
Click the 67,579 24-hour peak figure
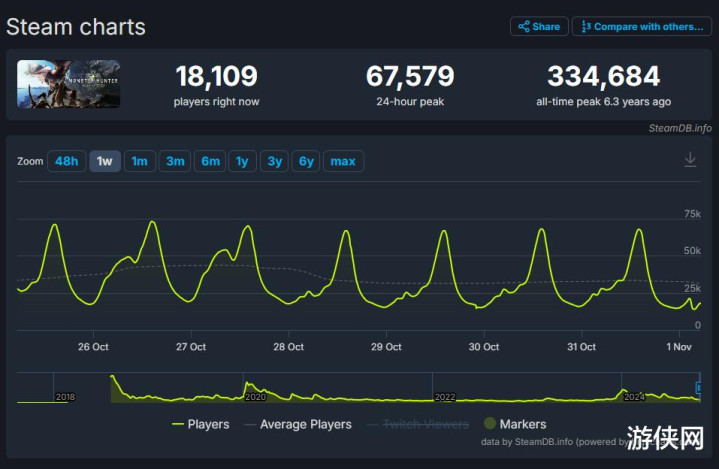(410, 76)
